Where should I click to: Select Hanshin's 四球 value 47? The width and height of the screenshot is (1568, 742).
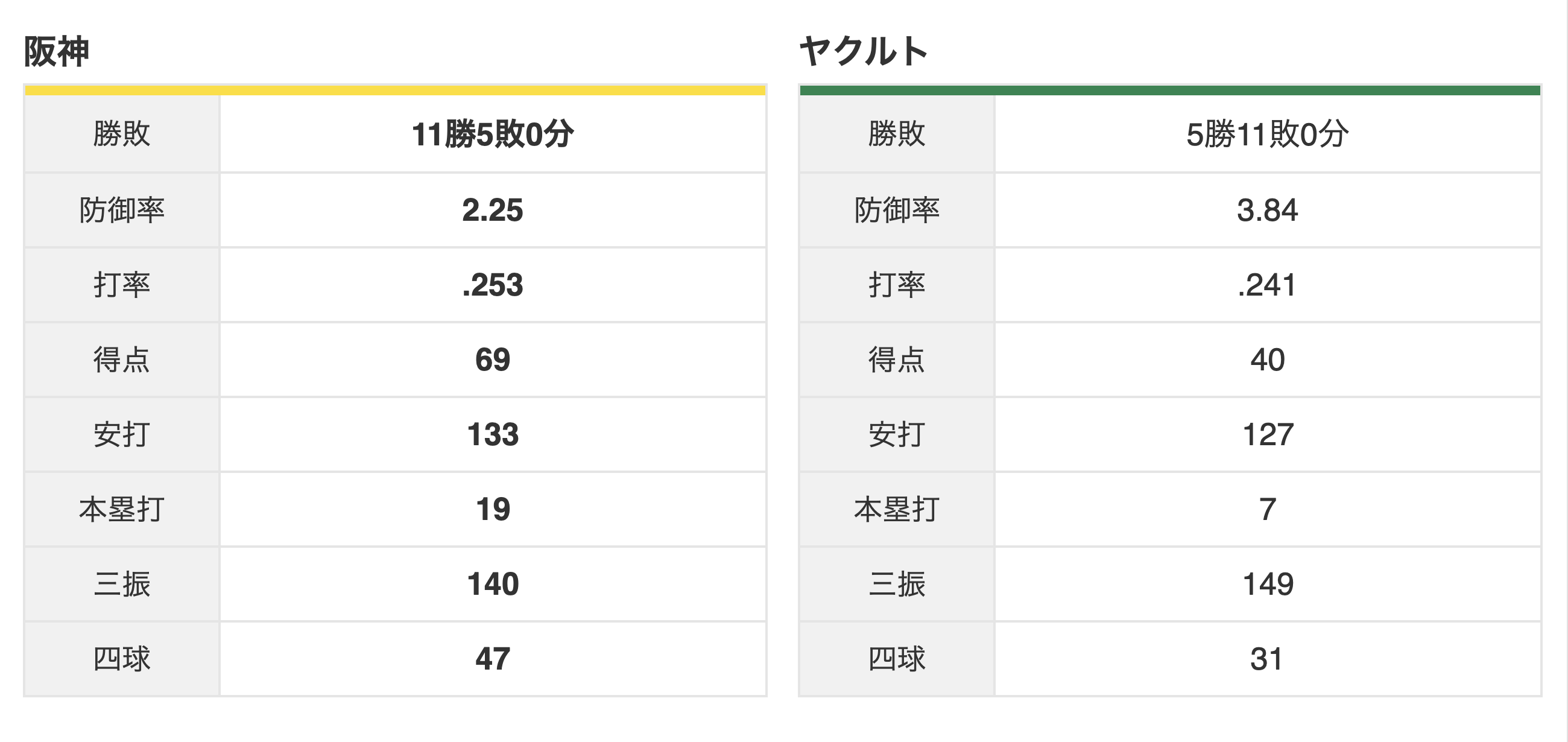click(493, 659)
